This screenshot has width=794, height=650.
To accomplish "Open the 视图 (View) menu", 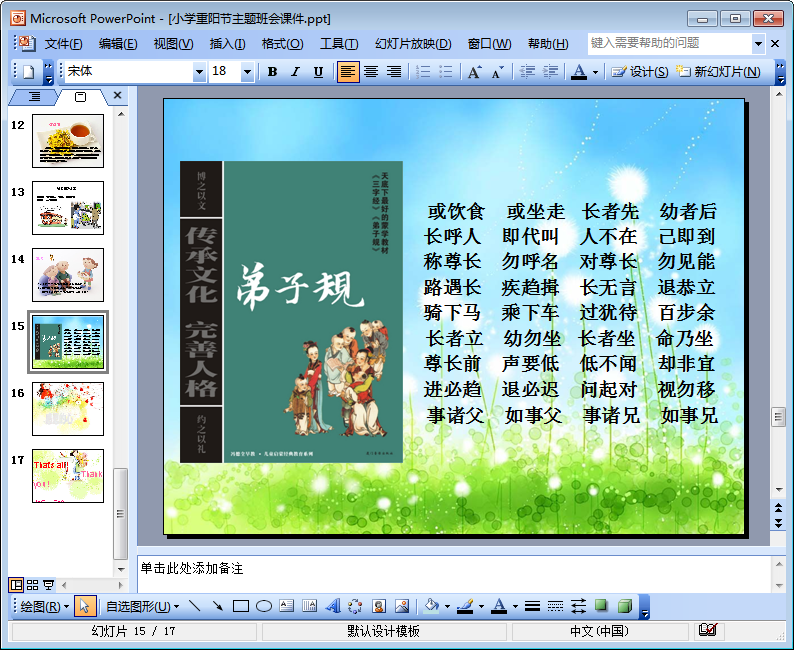I will tap(174, 44).
